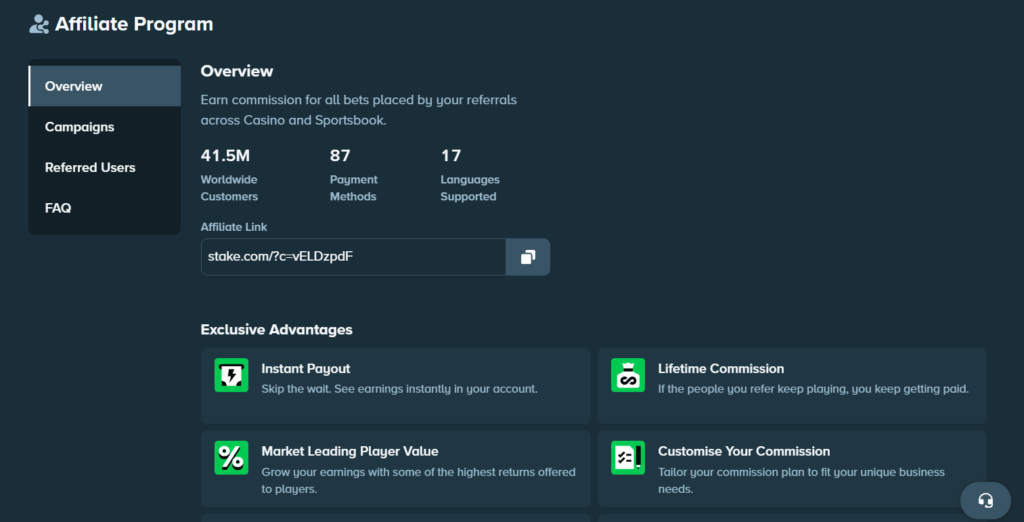Viewport: 1024px width, 522px height.
Task: Click the Market Leading Player Value title
Action: point(350,451)
